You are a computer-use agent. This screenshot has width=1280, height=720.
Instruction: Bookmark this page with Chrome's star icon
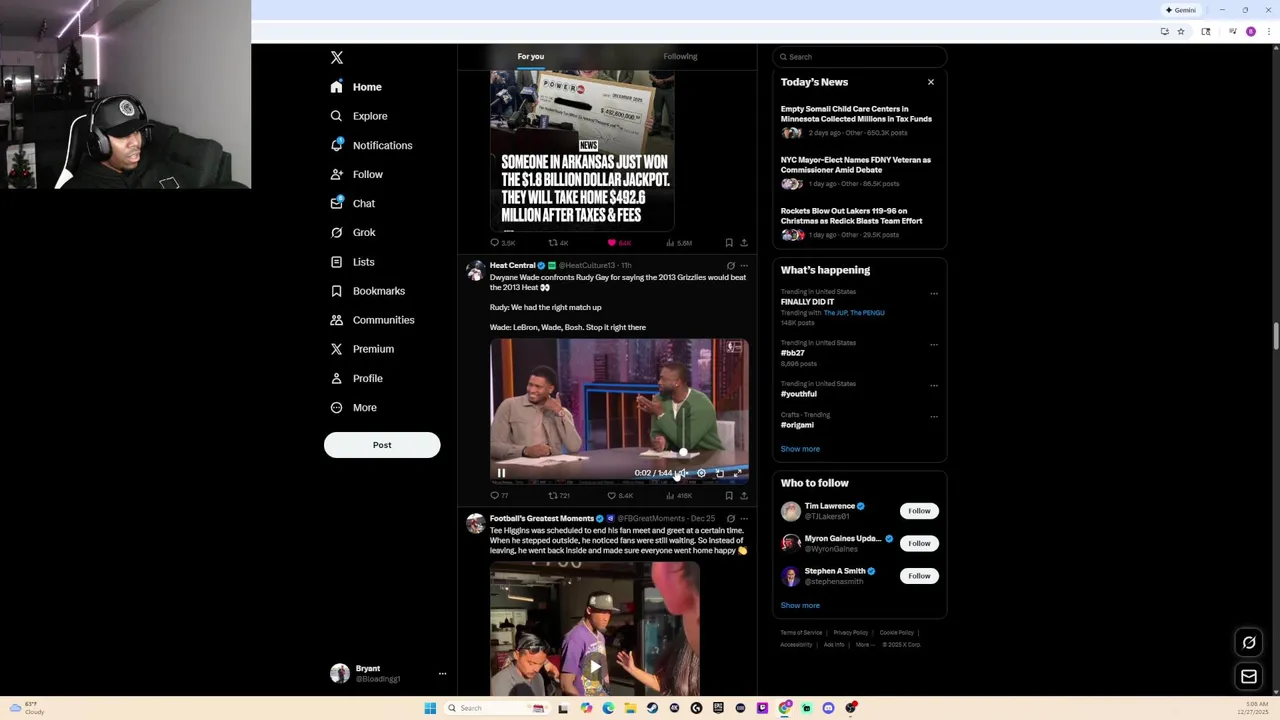(x=1181, y=32)
